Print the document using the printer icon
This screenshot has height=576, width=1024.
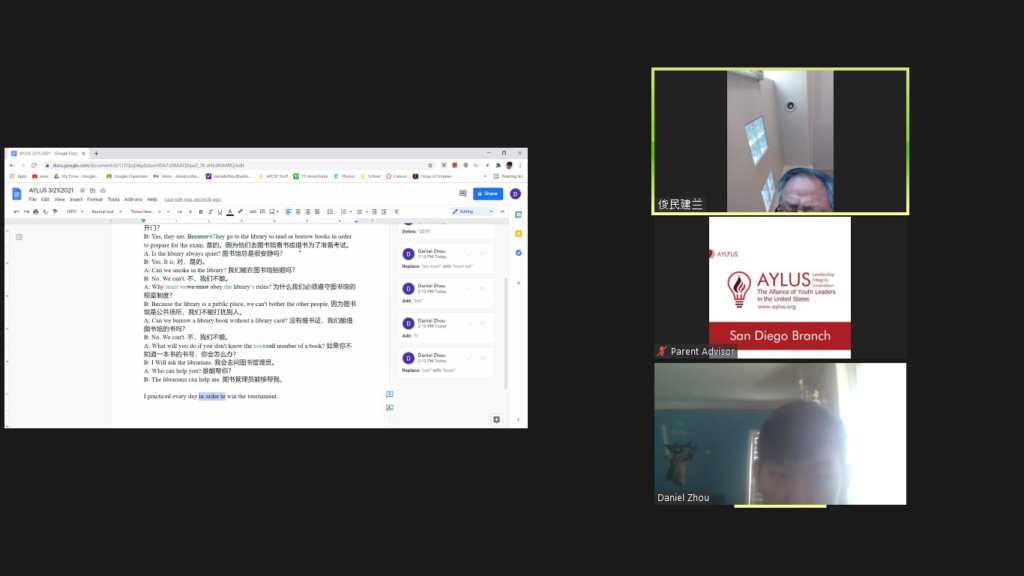[36, 212]
